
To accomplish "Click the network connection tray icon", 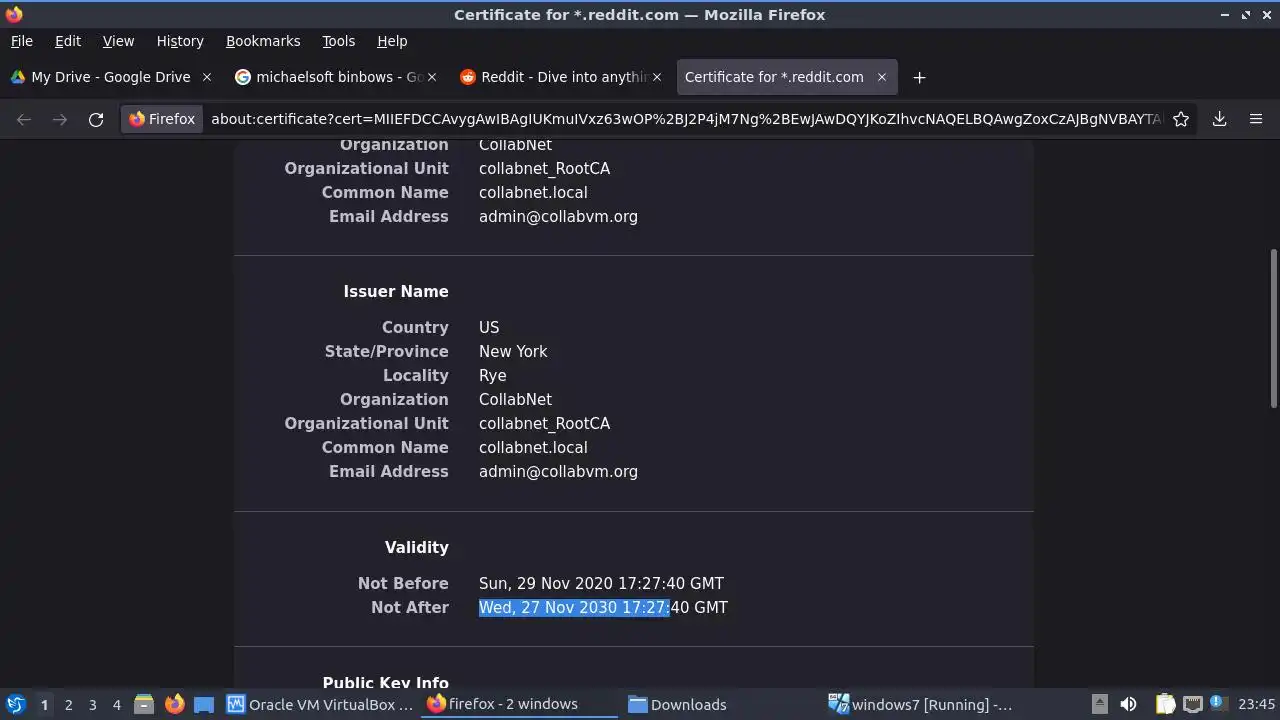I will 1192,704.
